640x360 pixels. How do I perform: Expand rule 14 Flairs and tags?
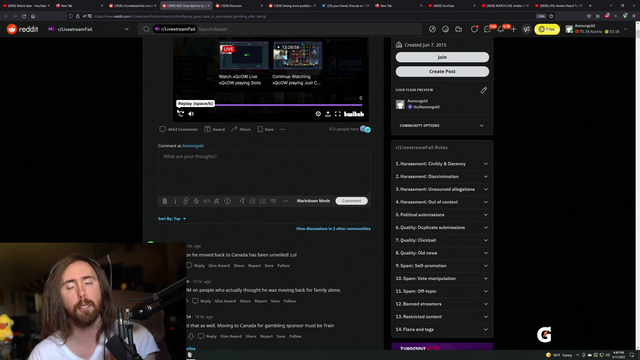[x=442, y=329]
